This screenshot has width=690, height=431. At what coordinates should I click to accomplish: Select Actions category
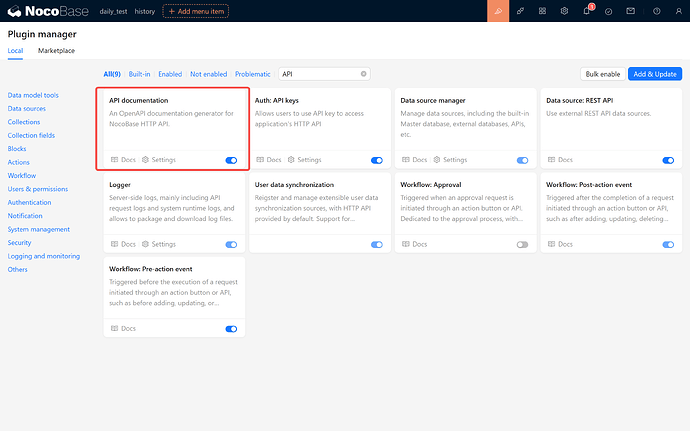pyautogui.click(x=18, y=162)
